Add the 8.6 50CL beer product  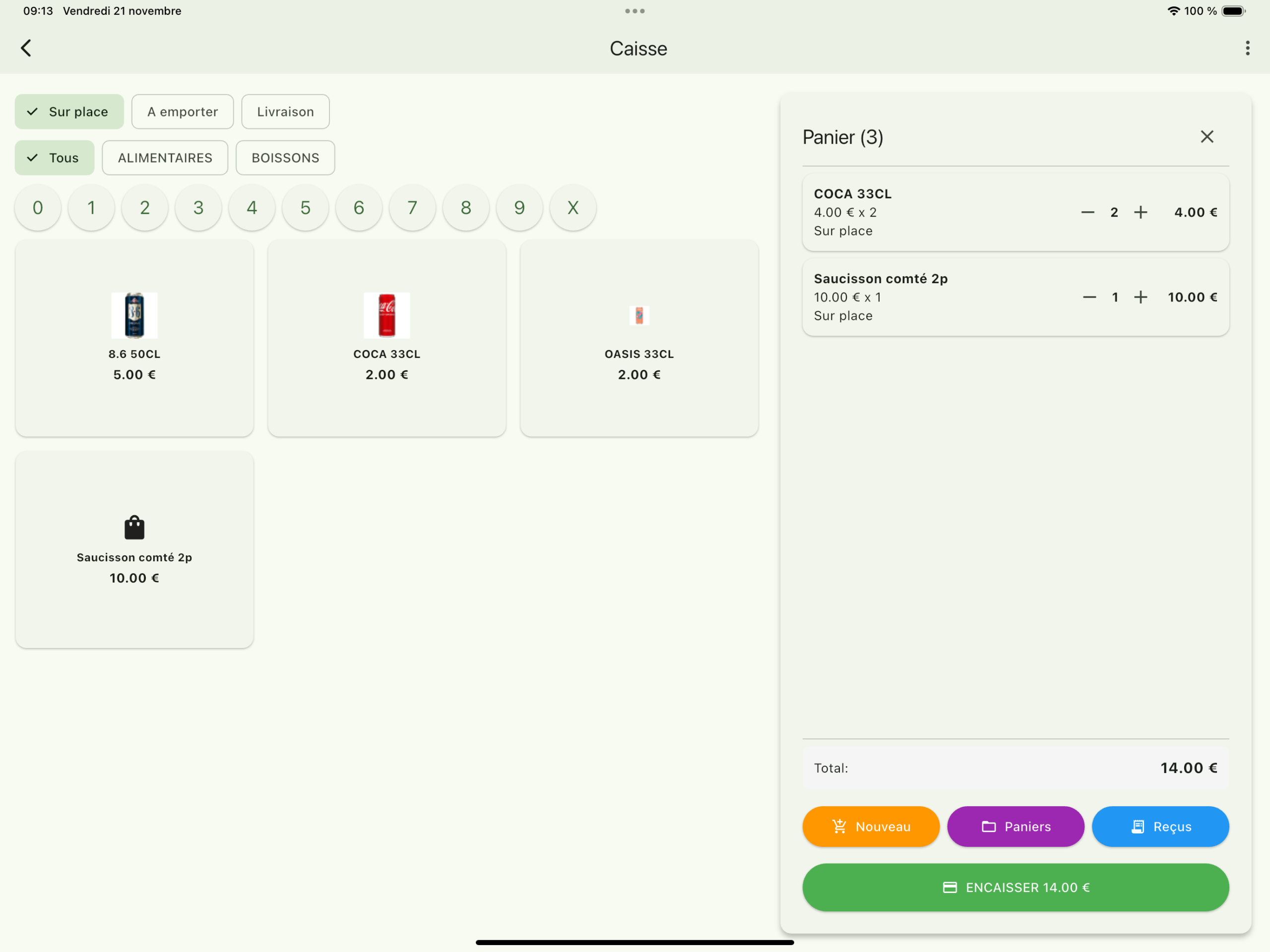134,338
